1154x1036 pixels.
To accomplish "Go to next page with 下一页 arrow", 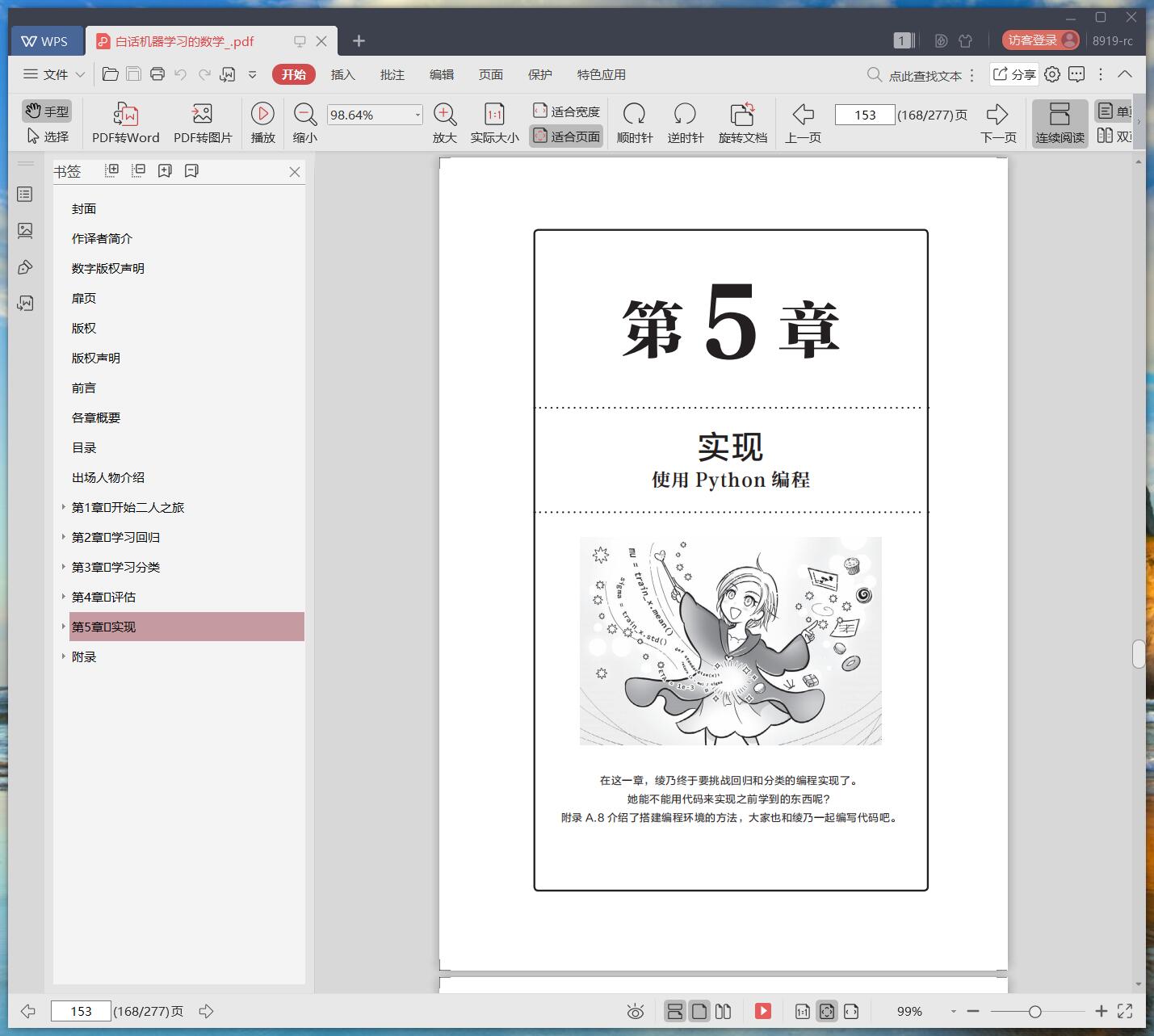I will click(998, 114).
